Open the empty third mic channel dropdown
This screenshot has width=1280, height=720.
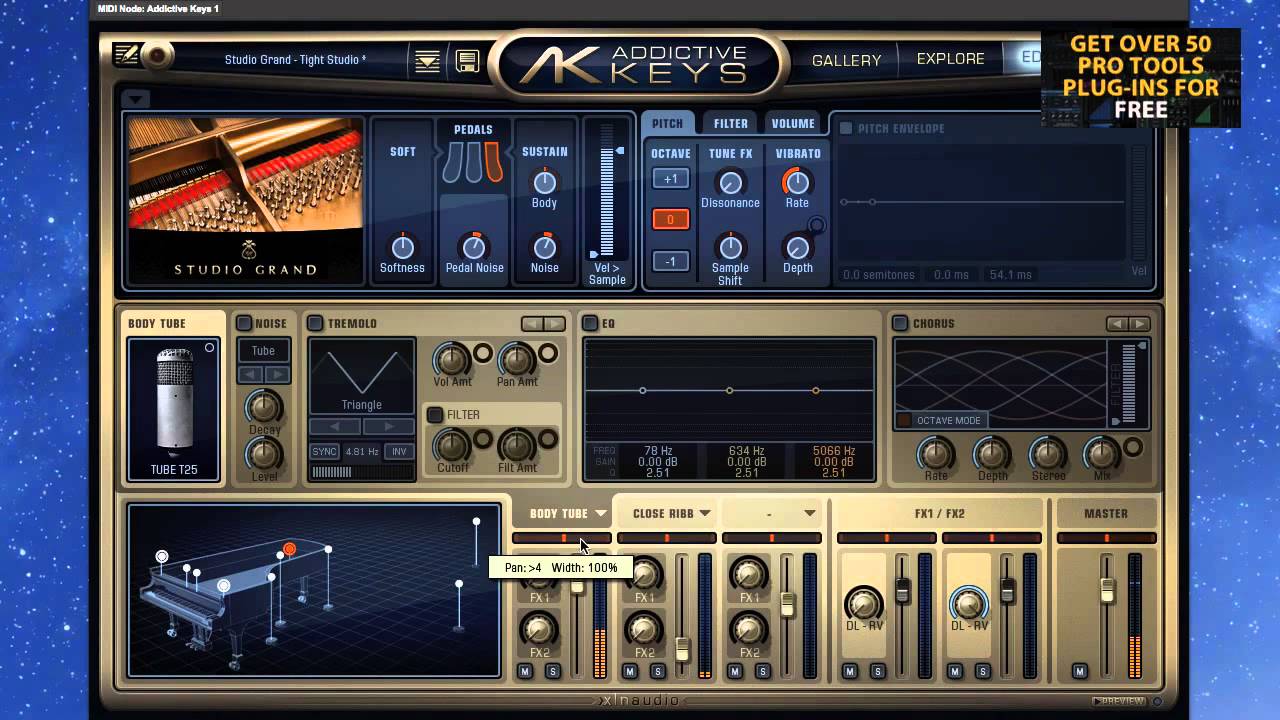(810, 513)
